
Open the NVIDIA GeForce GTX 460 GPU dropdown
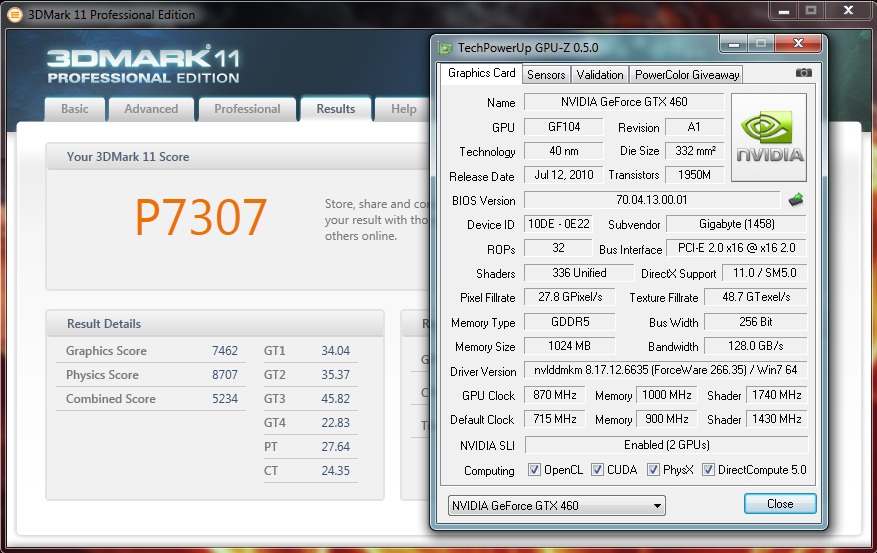point(557,505)
